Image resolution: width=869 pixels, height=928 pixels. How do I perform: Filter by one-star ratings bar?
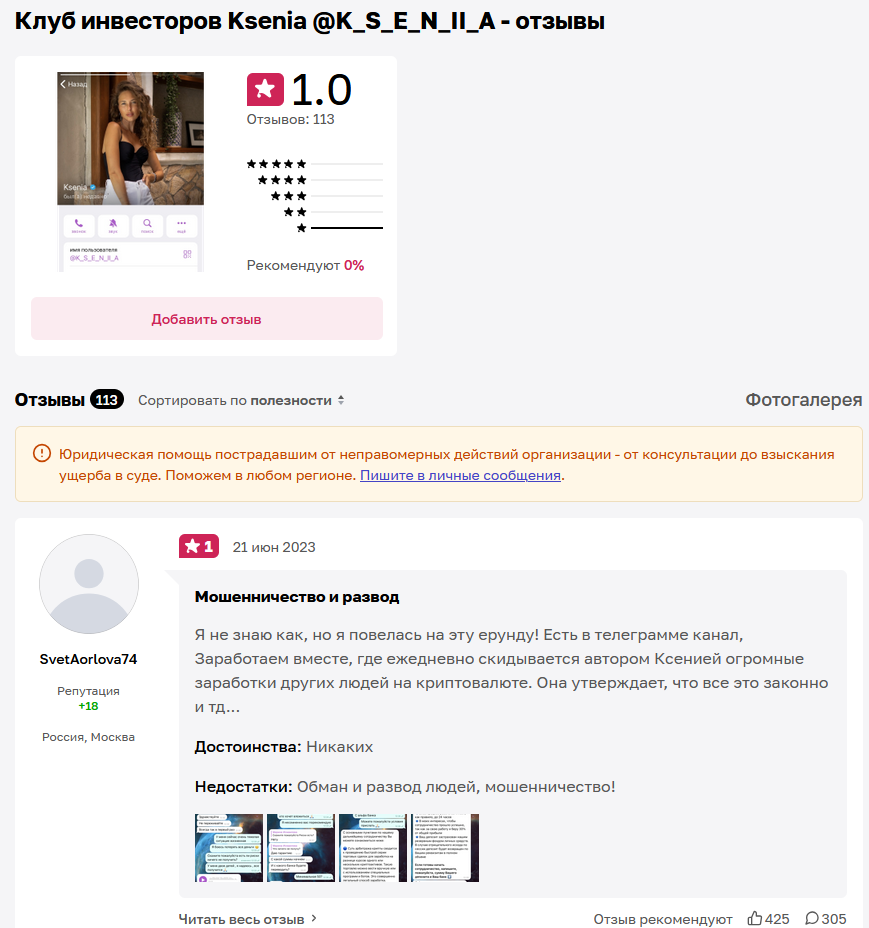pyautogui.click(x=347, y=228)
